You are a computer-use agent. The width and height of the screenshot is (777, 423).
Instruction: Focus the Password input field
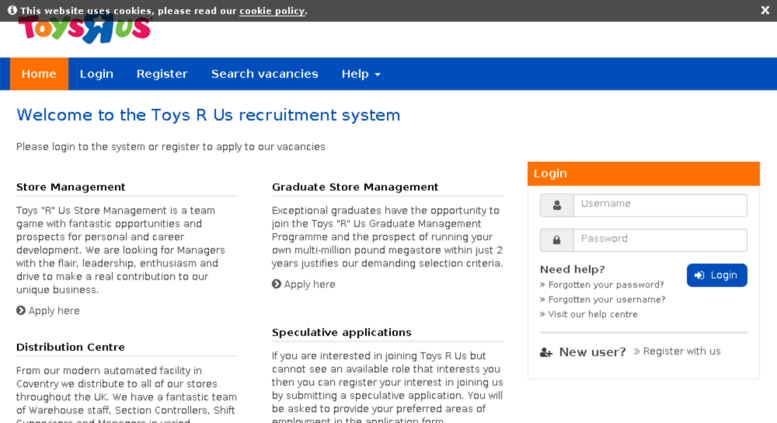(660, 240)
